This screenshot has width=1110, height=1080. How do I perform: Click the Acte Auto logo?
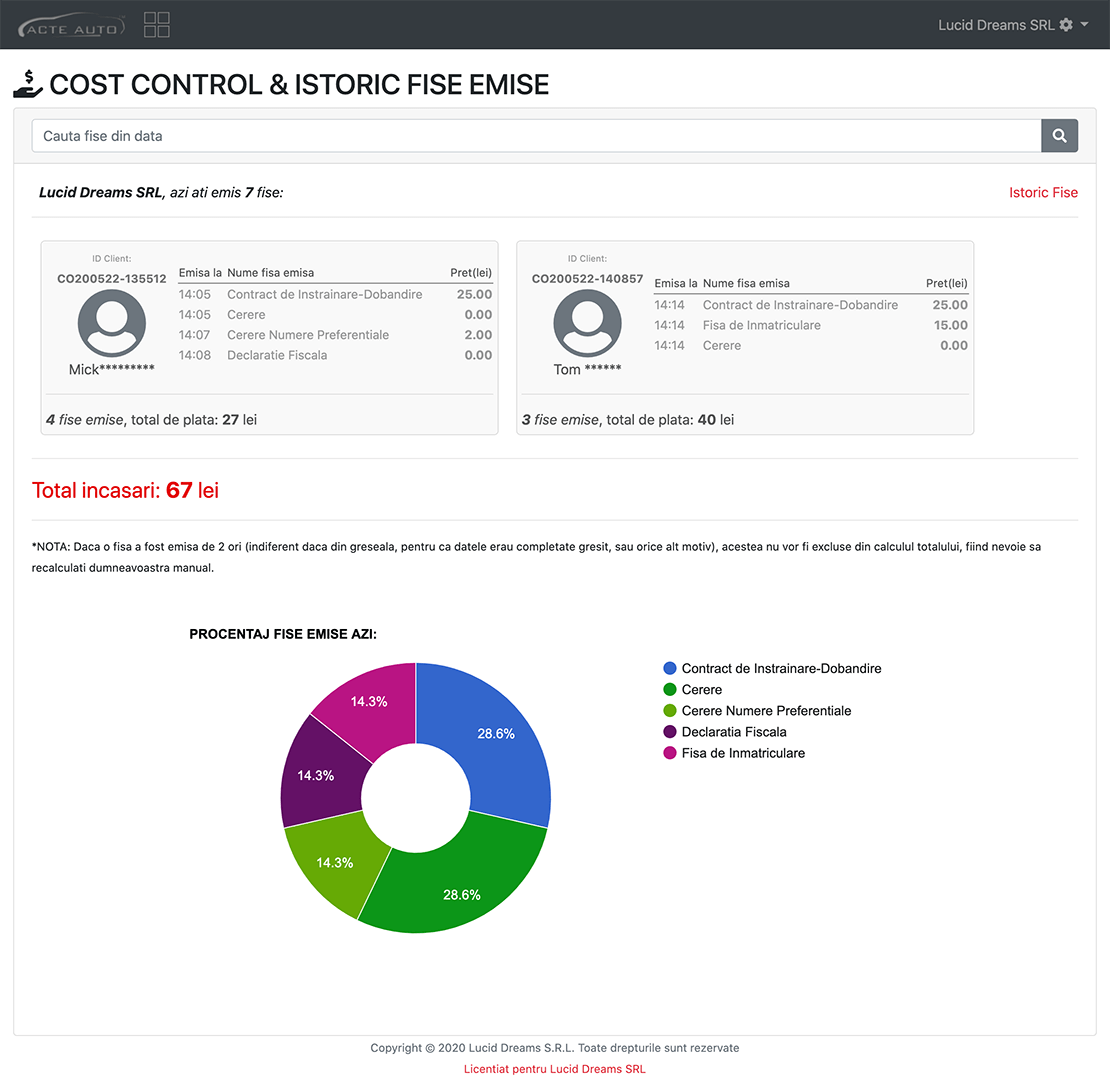coord(72,25)
